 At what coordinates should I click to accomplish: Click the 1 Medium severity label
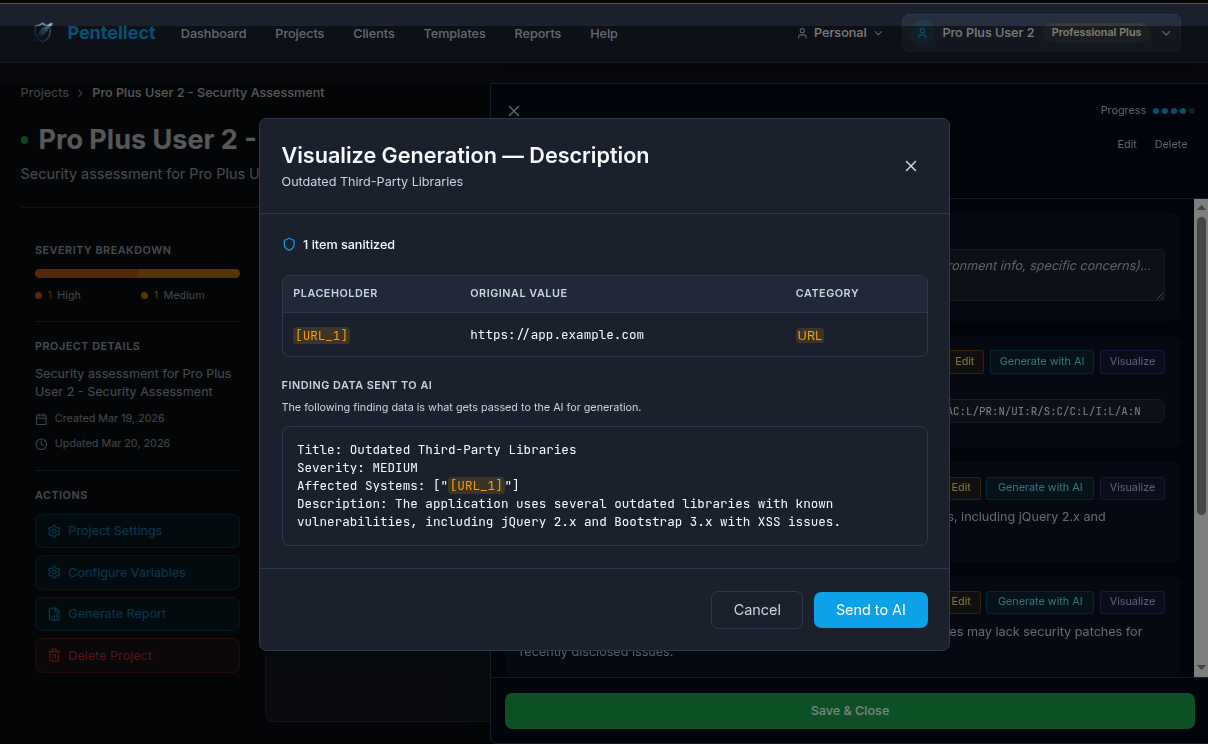tap(173, 295)
